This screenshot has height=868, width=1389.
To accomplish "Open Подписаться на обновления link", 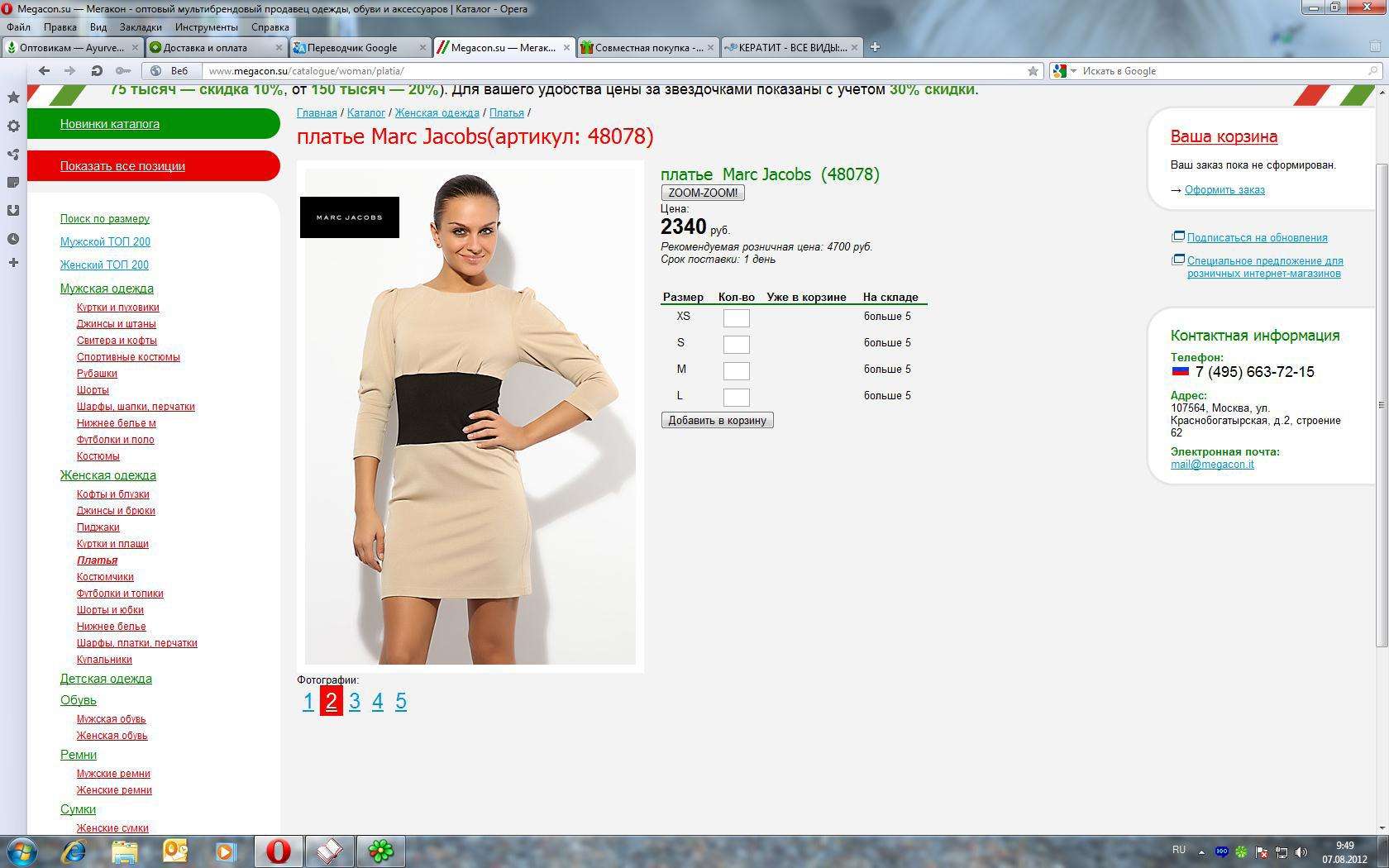I will [x=1258, y=238].
